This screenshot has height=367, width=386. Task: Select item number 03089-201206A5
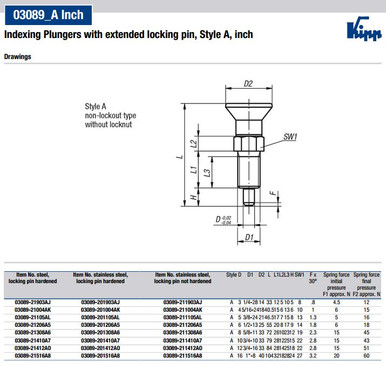click(100, 325)
